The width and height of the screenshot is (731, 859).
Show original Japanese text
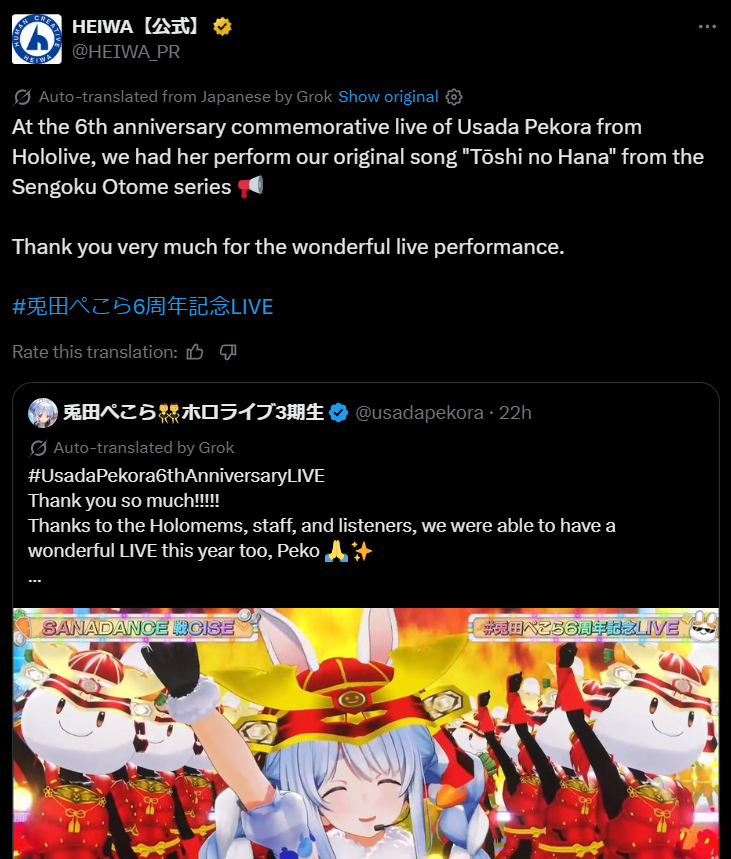click(x=388, y=96)
